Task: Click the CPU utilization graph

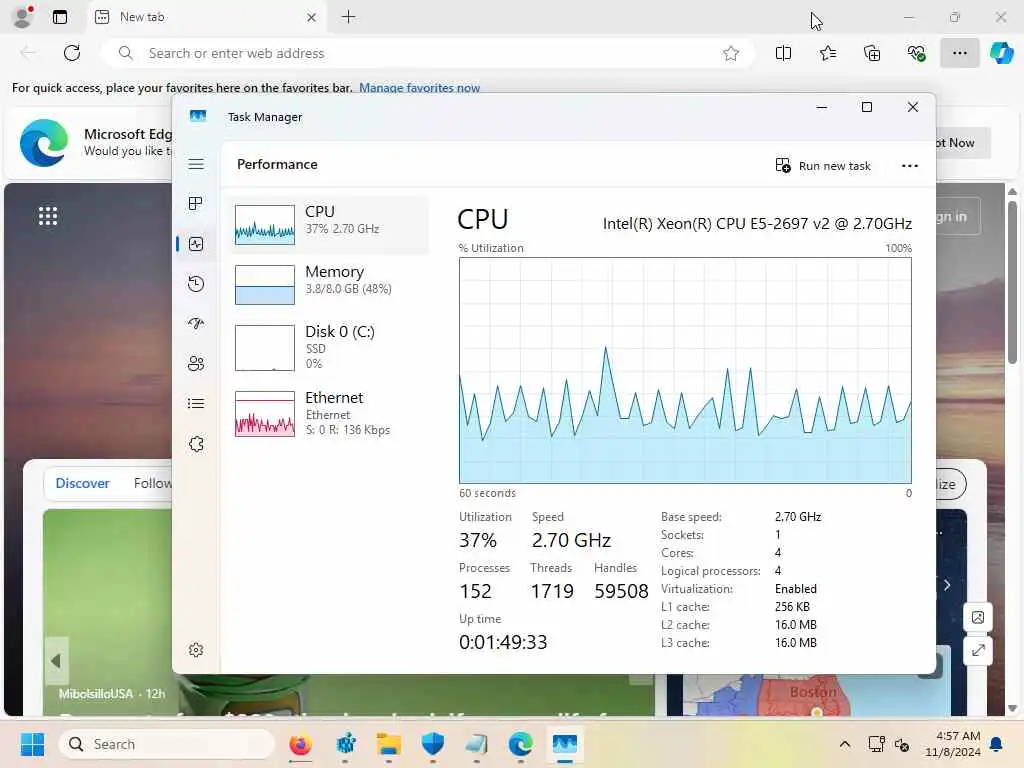Action: (685, 370)
